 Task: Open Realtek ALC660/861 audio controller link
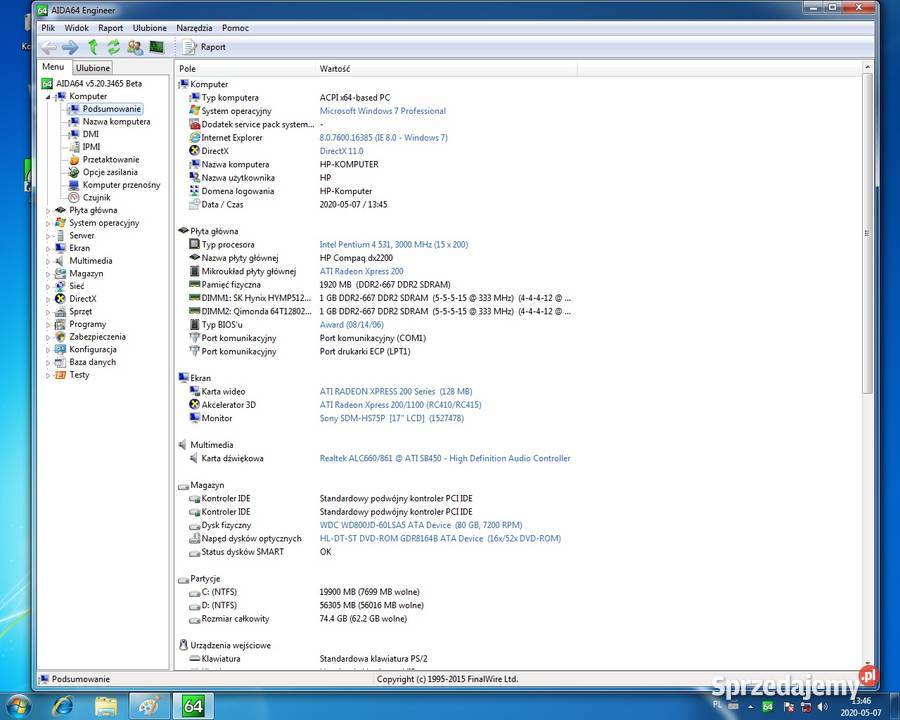pos(445,458)
